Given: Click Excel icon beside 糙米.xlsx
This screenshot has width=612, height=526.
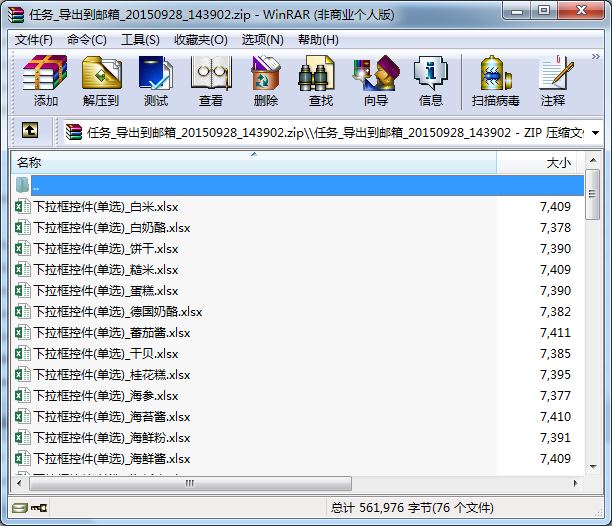Looking at the screenshot, I should click(x=23, y=270).
